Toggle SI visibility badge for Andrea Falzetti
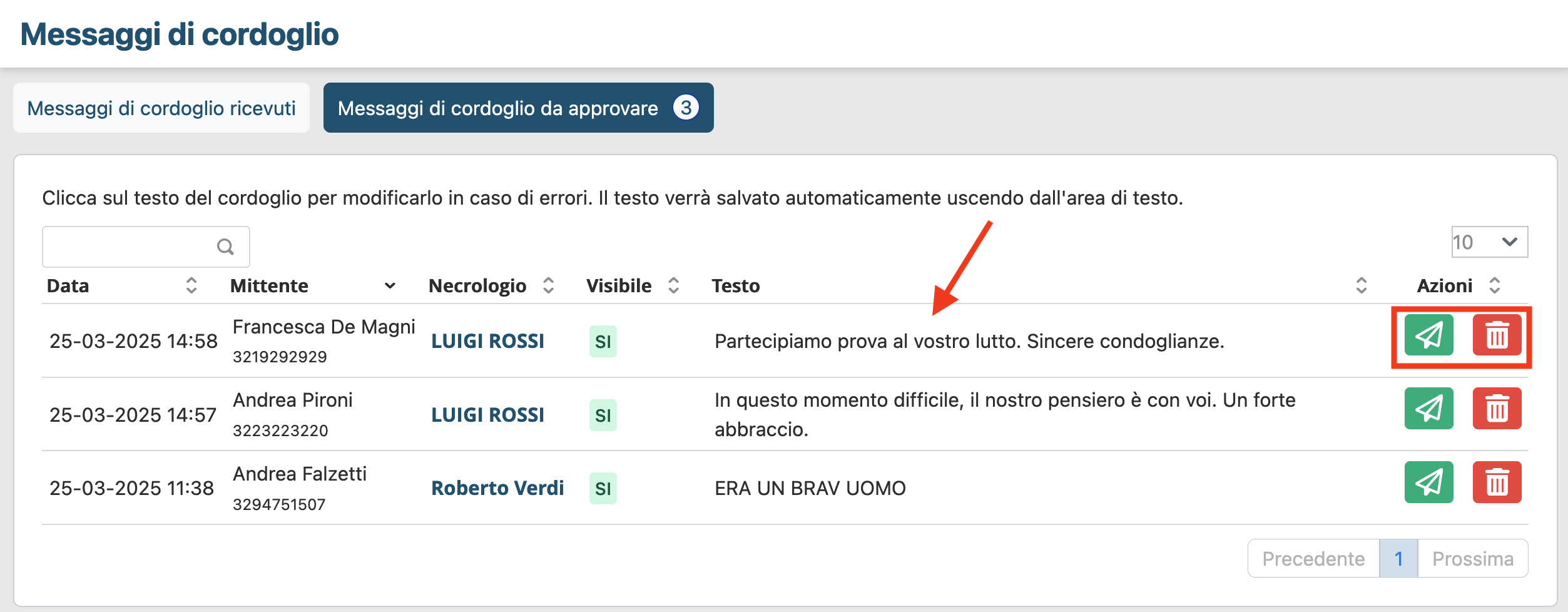The image size is (1568, 612). (x=603, y=489)
